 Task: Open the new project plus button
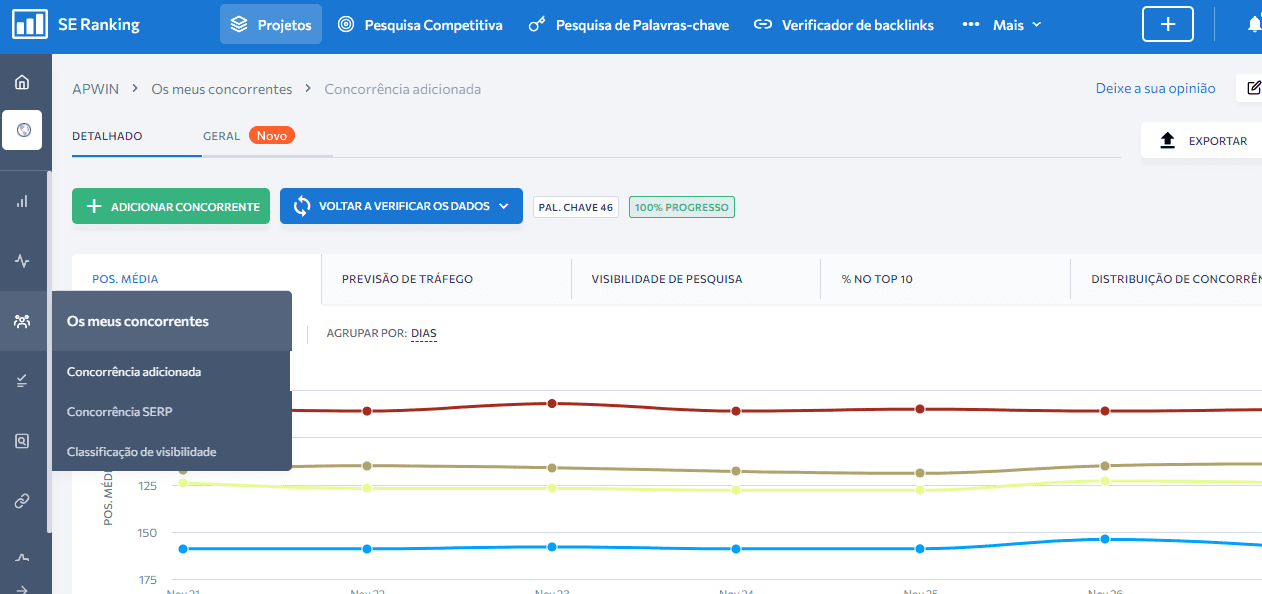[x=1167, y=23]
